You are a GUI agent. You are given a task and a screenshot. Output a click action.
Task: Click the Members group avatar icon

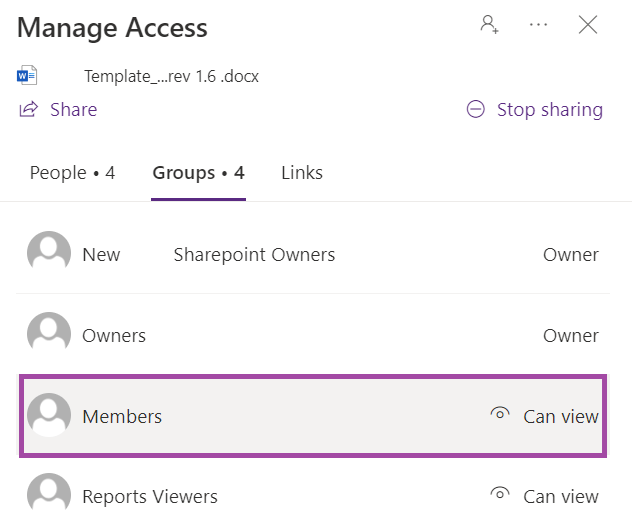[x=49, y=415]
